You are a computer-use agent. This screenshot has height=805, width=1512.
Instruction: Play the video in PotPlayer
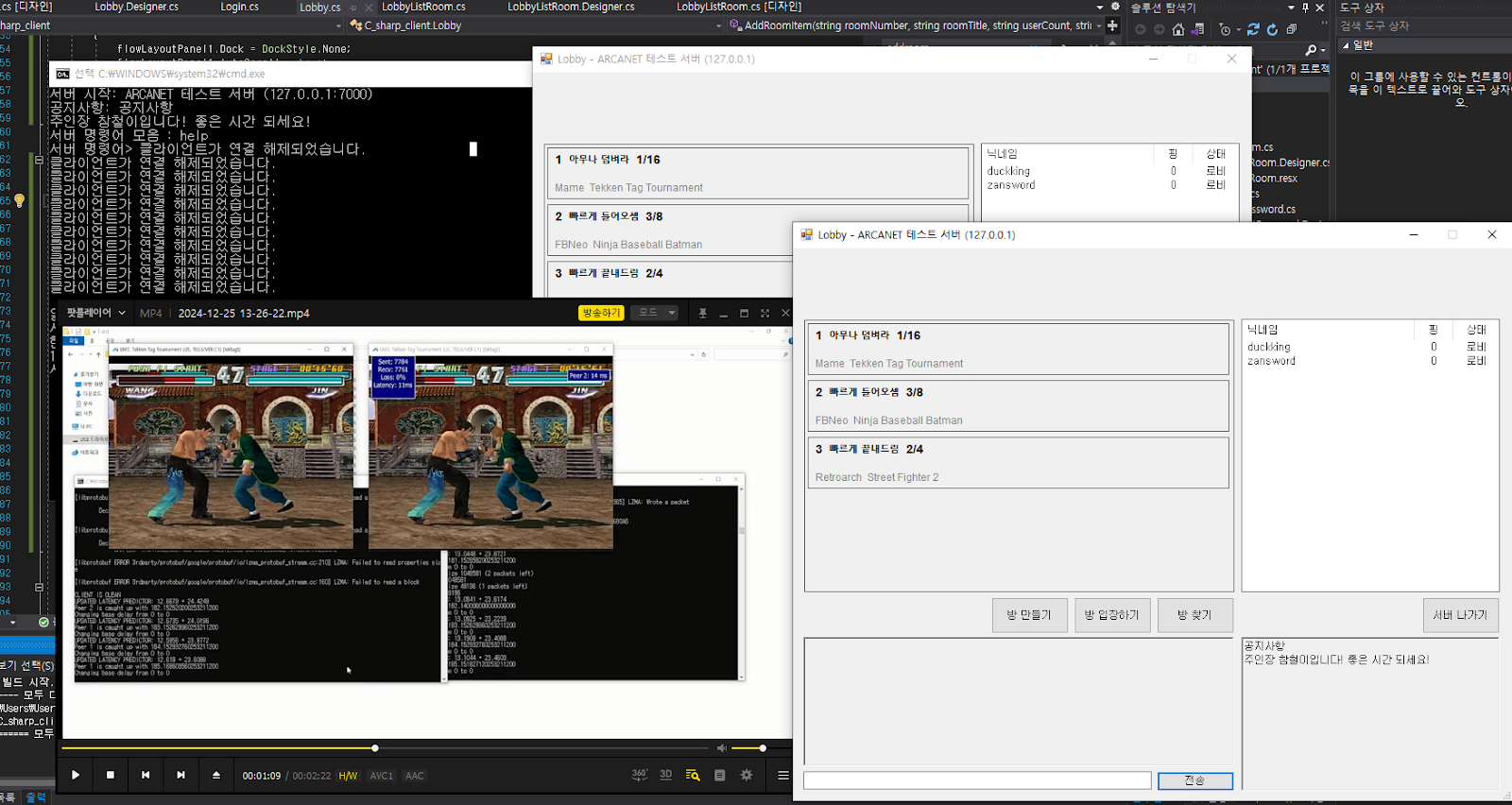75,775
